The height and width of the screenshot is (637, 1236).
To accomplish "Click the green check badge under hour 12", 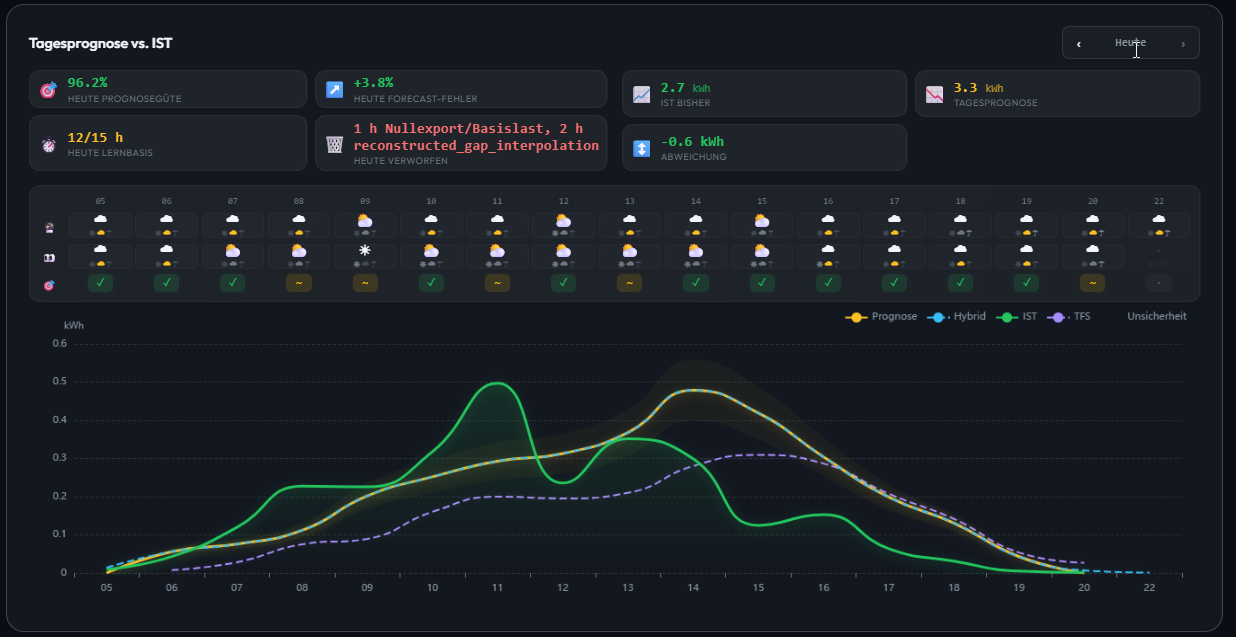I will tap(563, 283).
